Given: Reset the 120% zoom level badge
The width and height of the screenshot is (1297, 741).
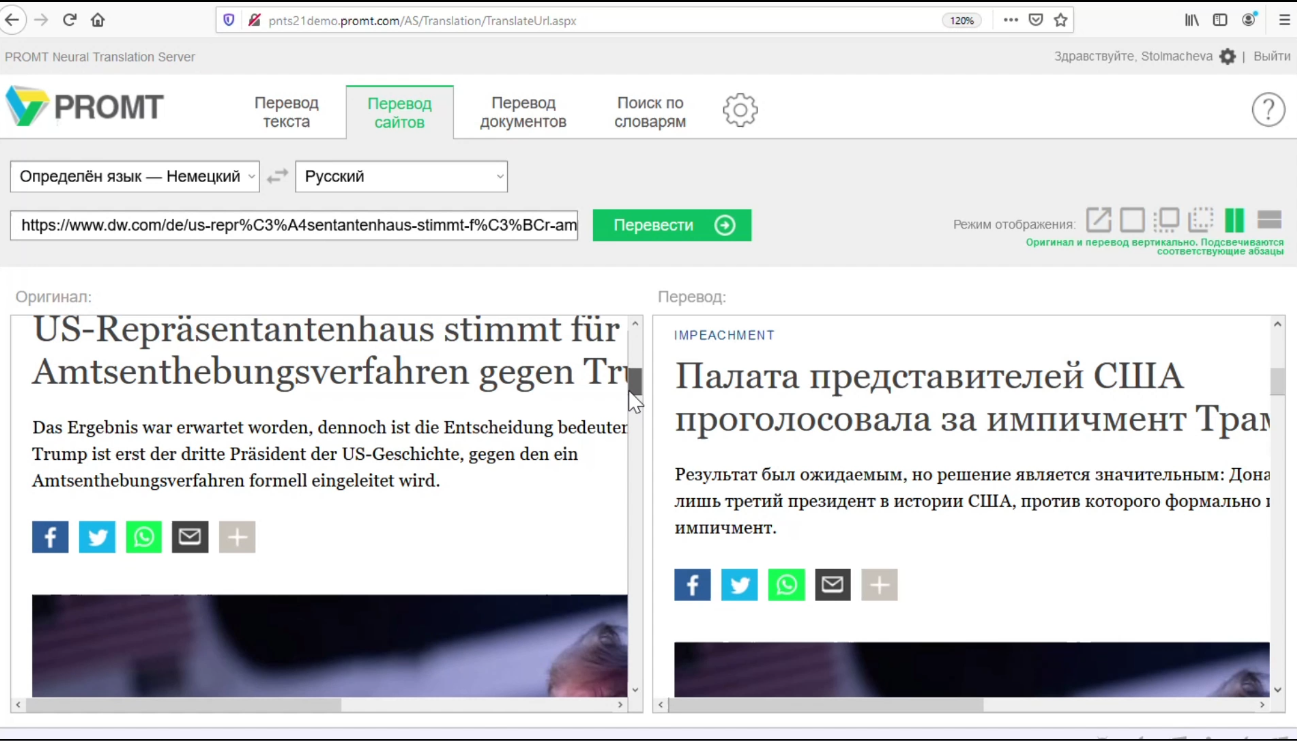Looking at the screenshot, I should [x=962, y=20].
